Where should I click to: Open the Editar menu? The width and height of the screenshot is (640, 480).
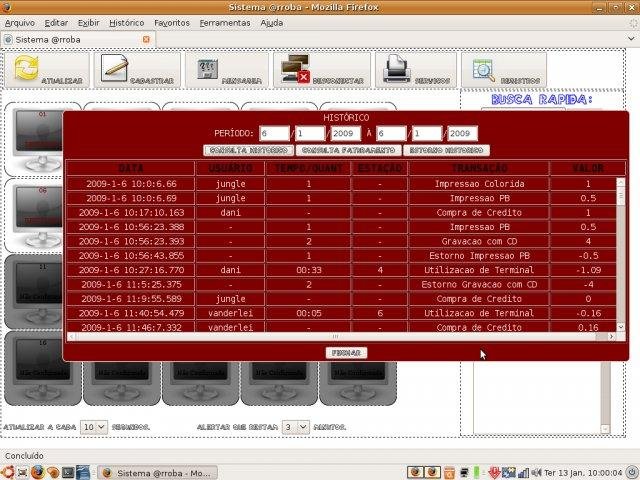pos(56,23)
